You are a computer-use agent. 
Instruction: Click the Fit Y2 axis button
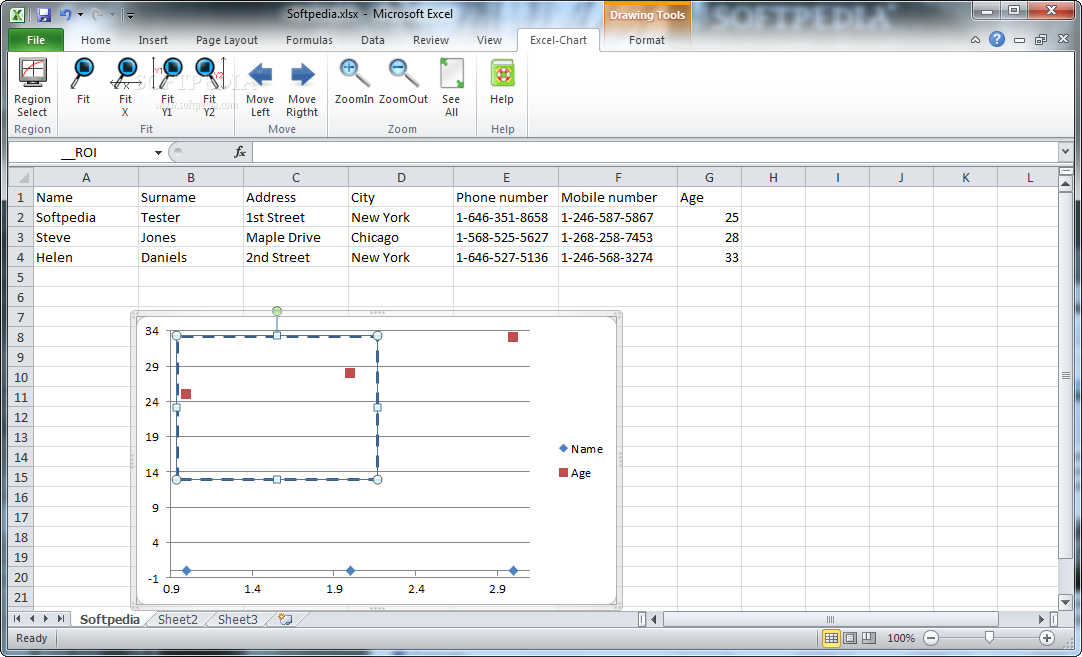point(210,88)
